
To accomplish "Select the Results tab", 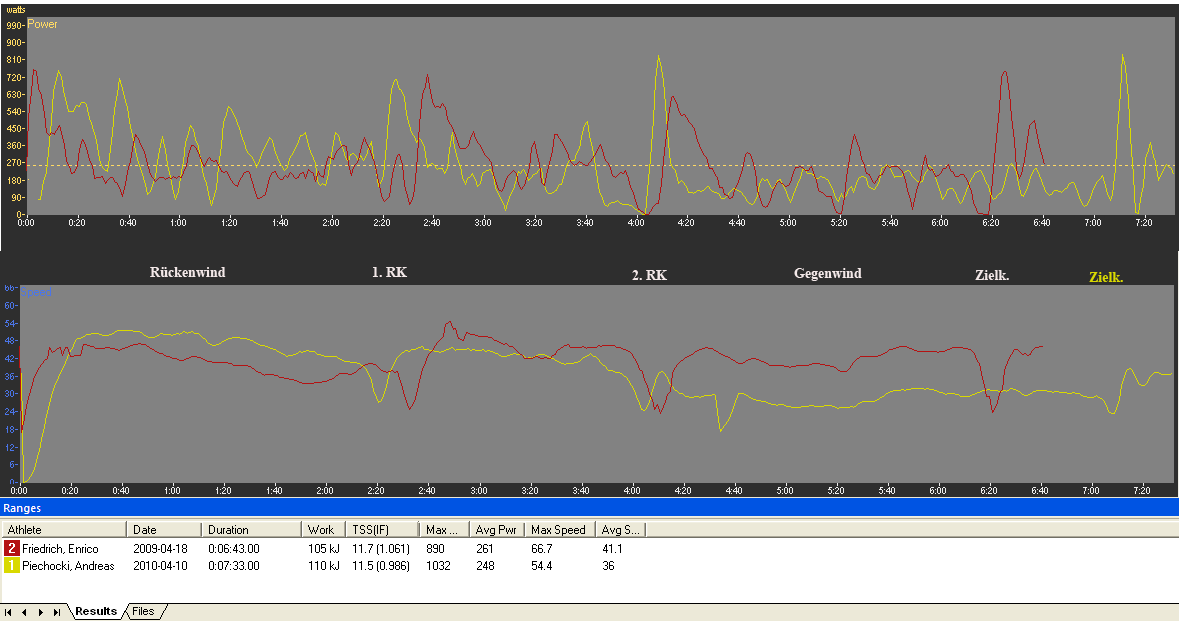I will click(96, 611).
